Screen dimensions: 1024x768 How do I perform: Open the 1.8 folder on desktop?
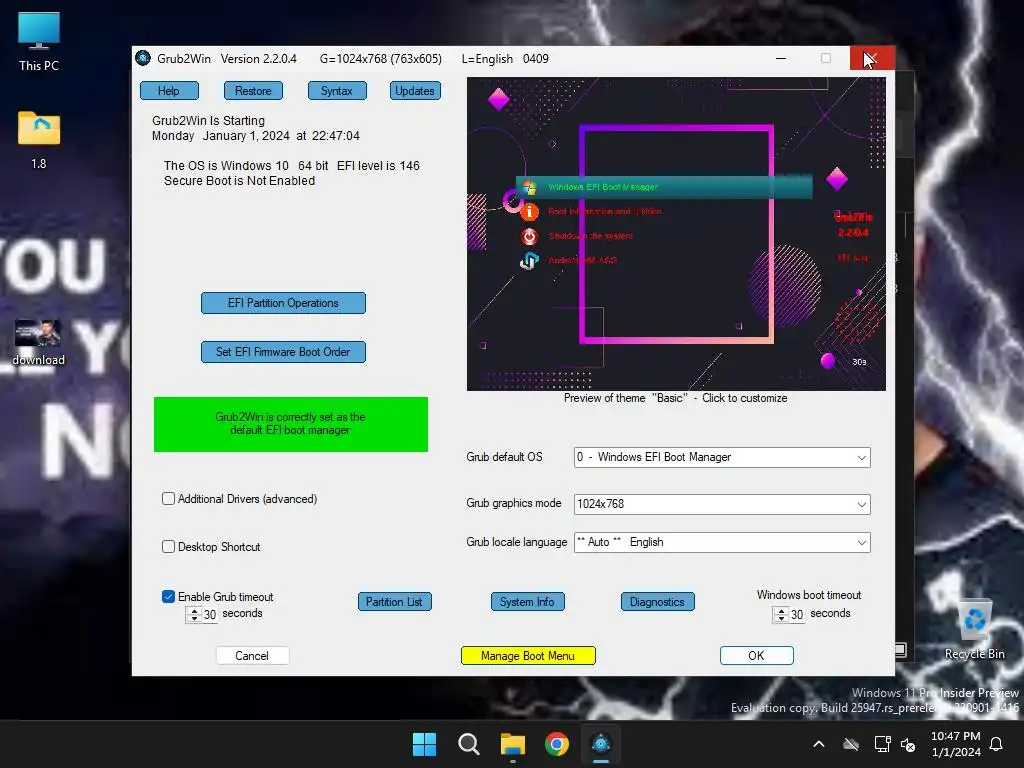pos(39,139)
